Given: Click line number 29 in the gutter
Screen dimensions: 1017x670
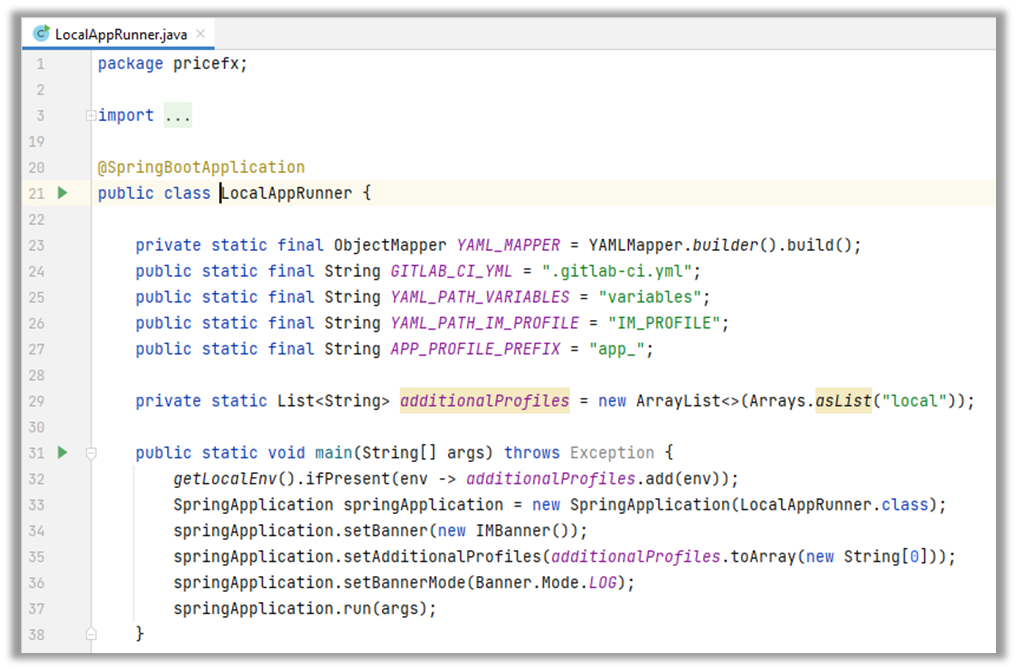Looking at the screenshot, I should point(38,401).
